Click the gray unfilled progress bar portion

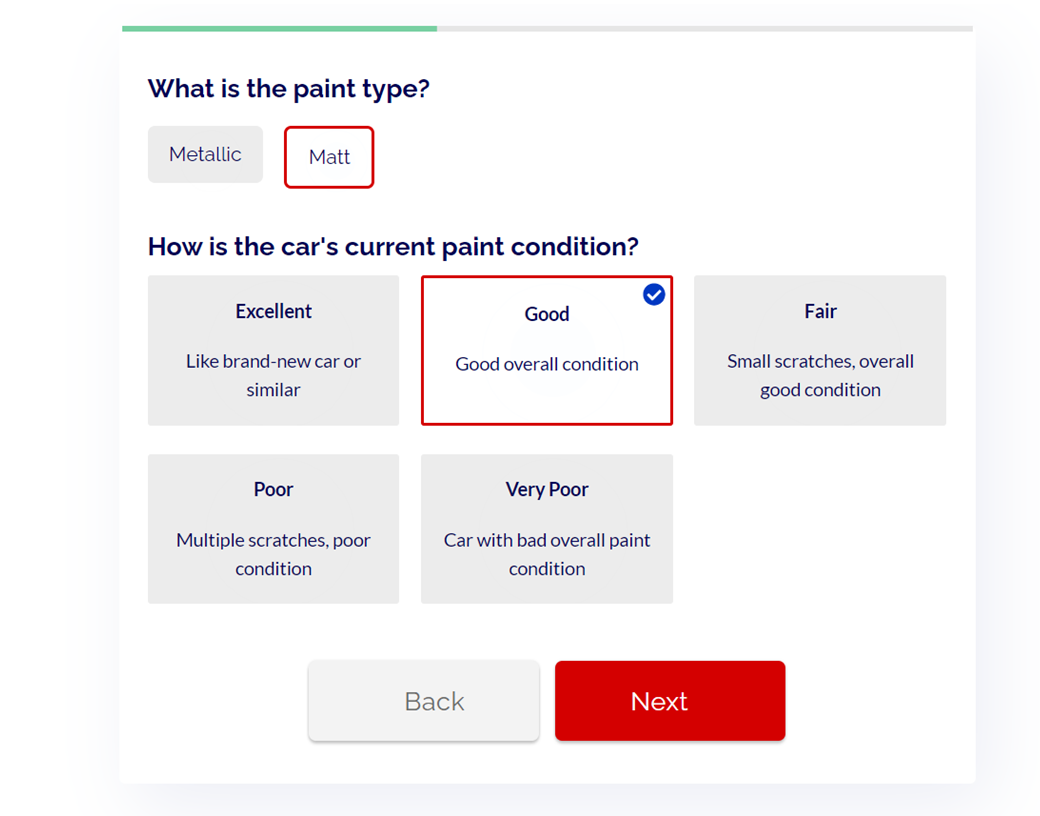coord(705,29)
